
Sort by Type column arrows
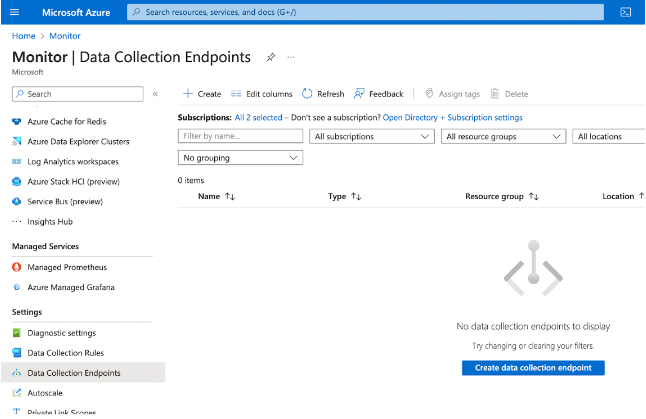pyautogui.click(x=356, y=197)
